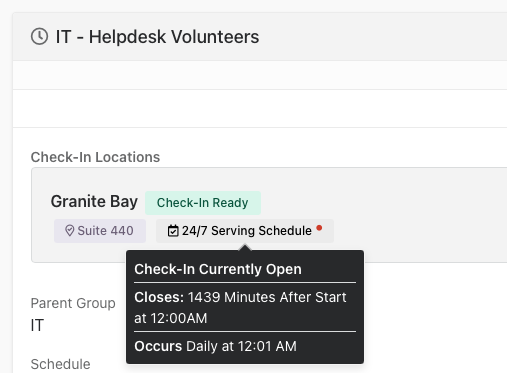Click the map pin icon in Suite 440
The image size is (507, 373).
click(x=69, y=231)
